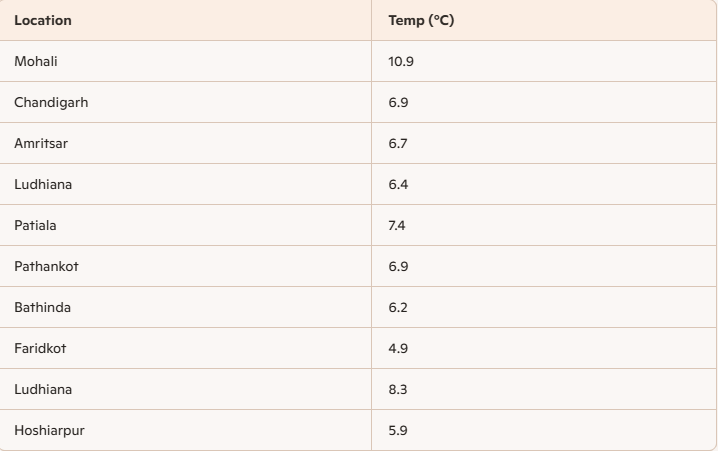Viewport: 718px width, 451px height.
Task: Select the Pathankot cell
Action: coord(185,266)
